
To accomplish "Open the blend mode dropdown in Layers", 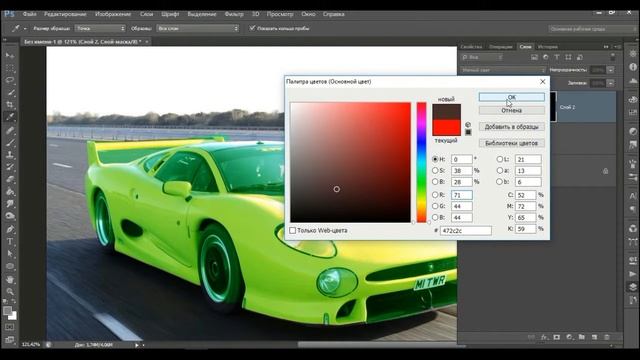I will point(503,70).
